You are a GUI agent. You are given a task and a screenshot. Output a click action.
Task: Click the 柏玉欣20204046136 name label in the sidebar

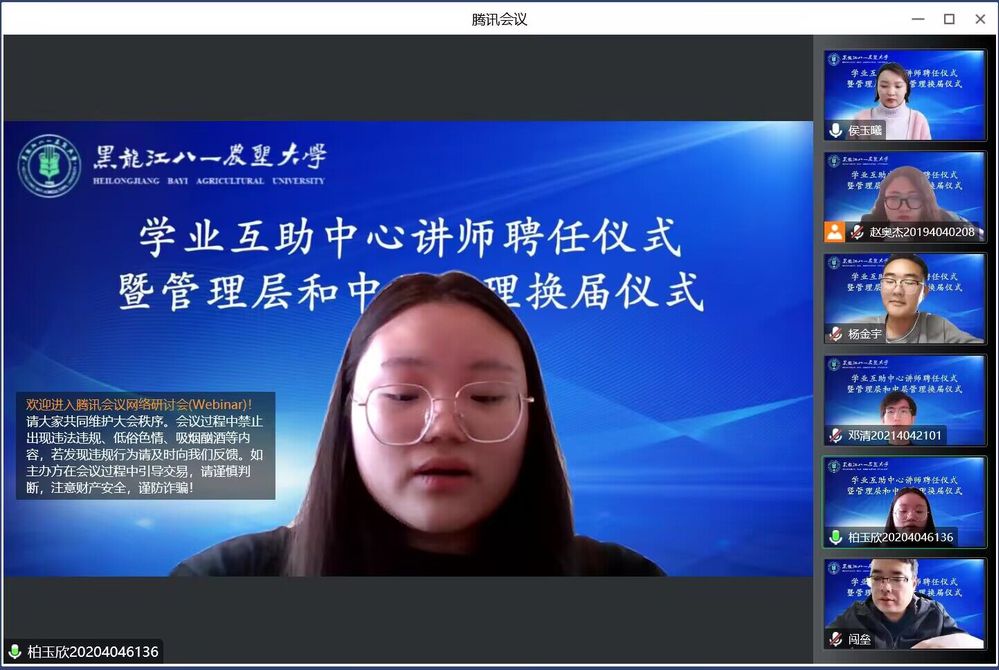[x=900, y=538]
